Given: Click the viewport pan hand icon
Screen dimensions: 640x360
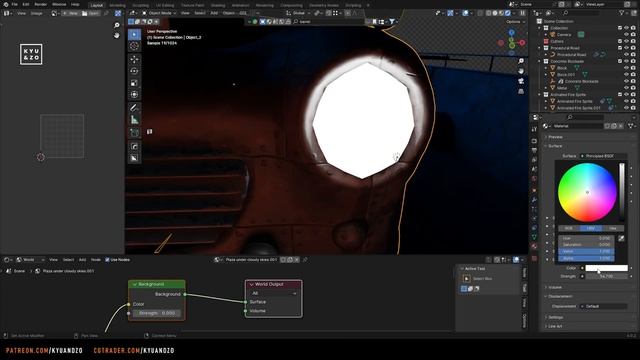Looking at the screenshot, I should (x=521, y=71).
